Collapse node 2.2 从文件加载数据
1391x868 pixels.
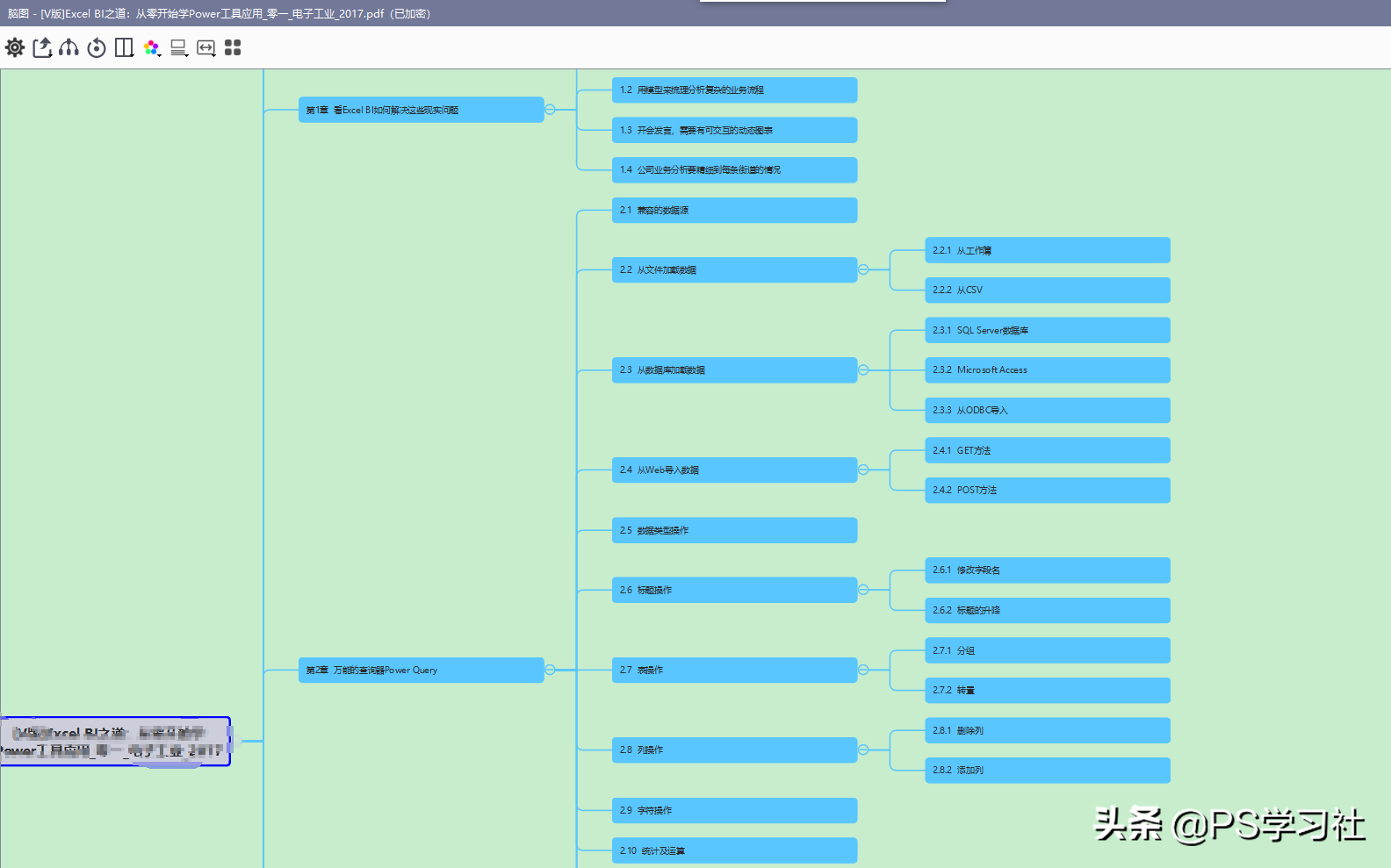pyautogui.click(x=863, y=269)
